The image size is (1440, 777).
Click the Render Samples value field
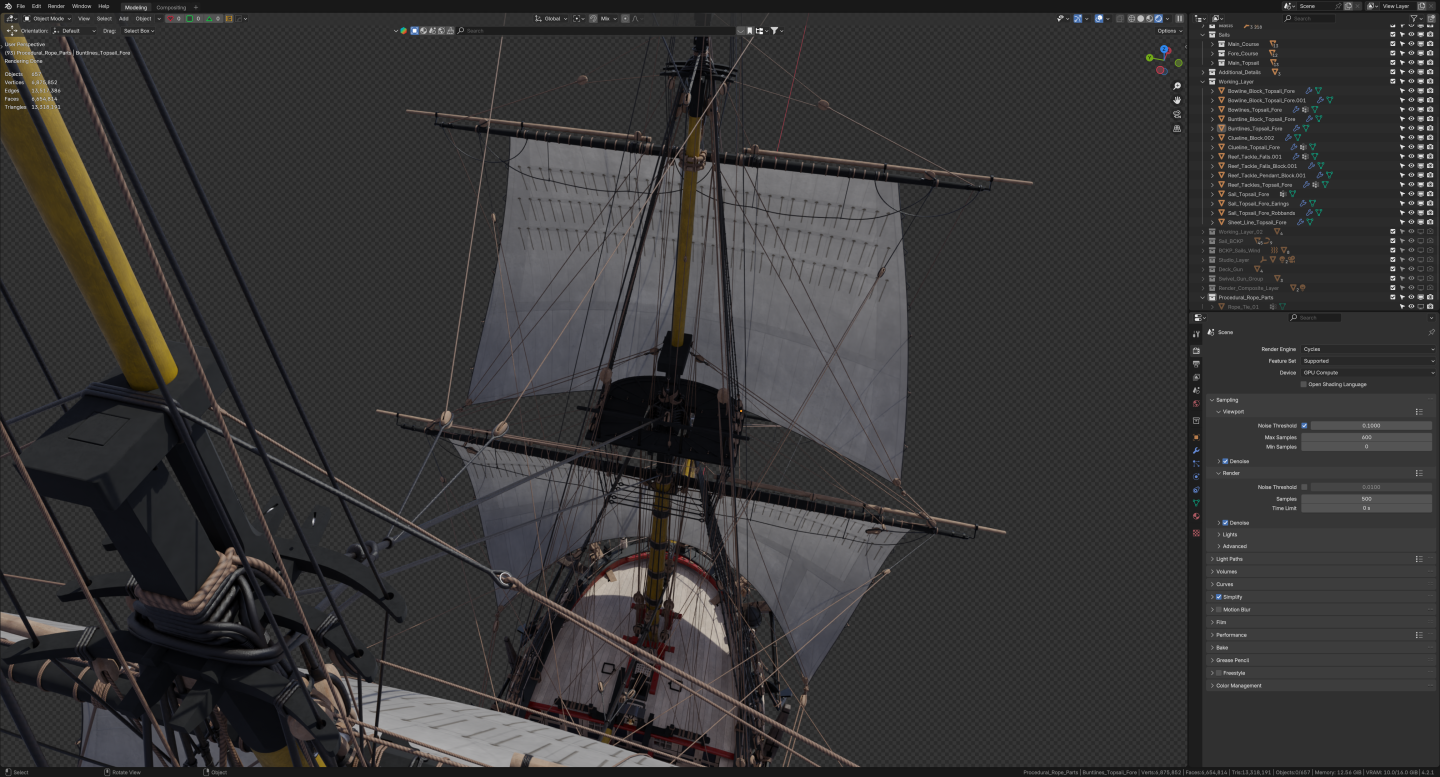tap(1366, 498)
